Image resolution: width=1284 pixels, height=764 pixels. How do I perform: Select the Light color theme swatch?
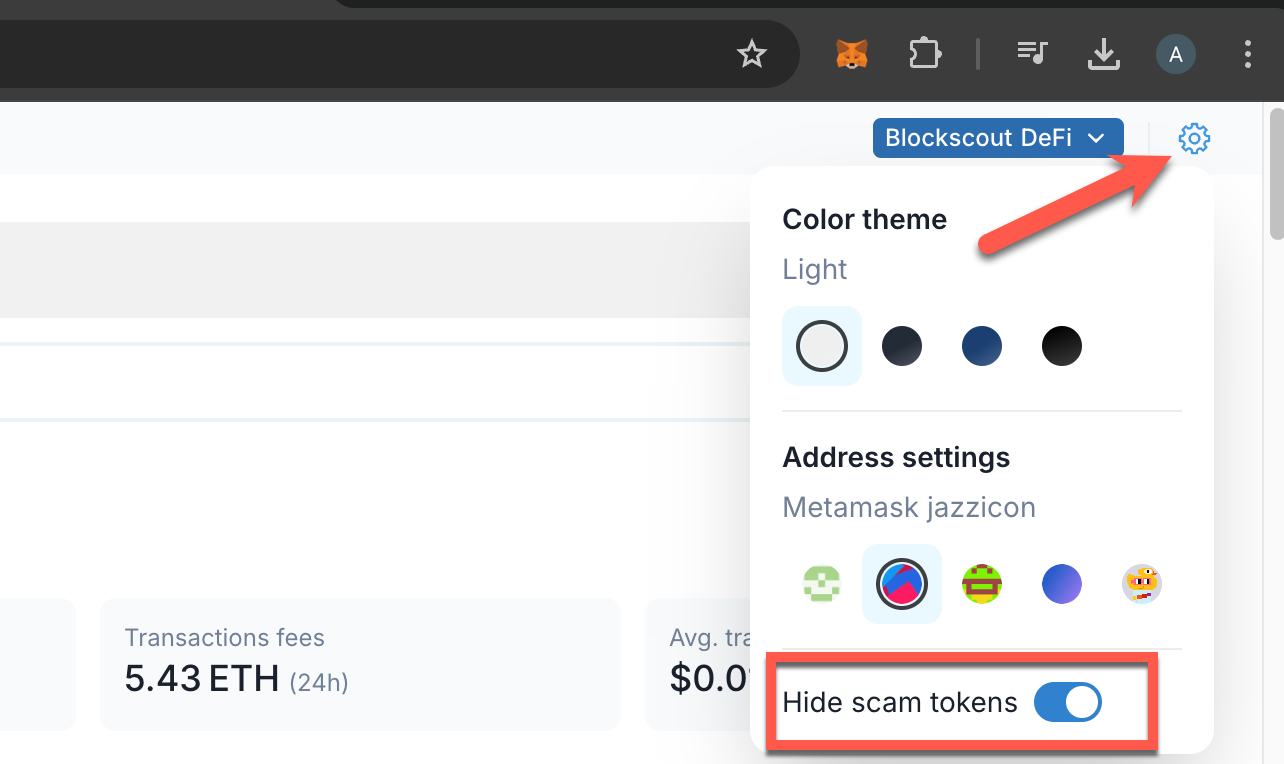coord(822,346)
